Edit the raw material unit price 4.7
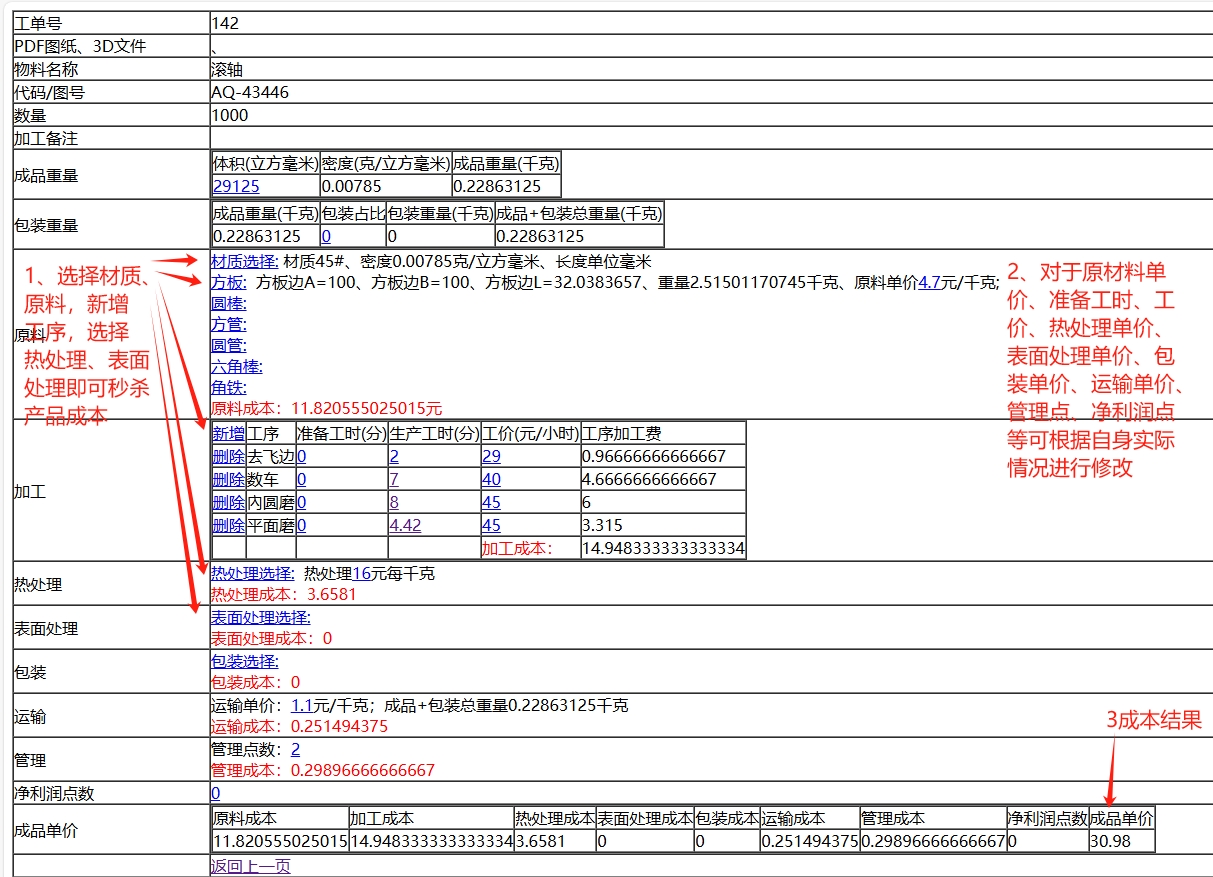 929,282
